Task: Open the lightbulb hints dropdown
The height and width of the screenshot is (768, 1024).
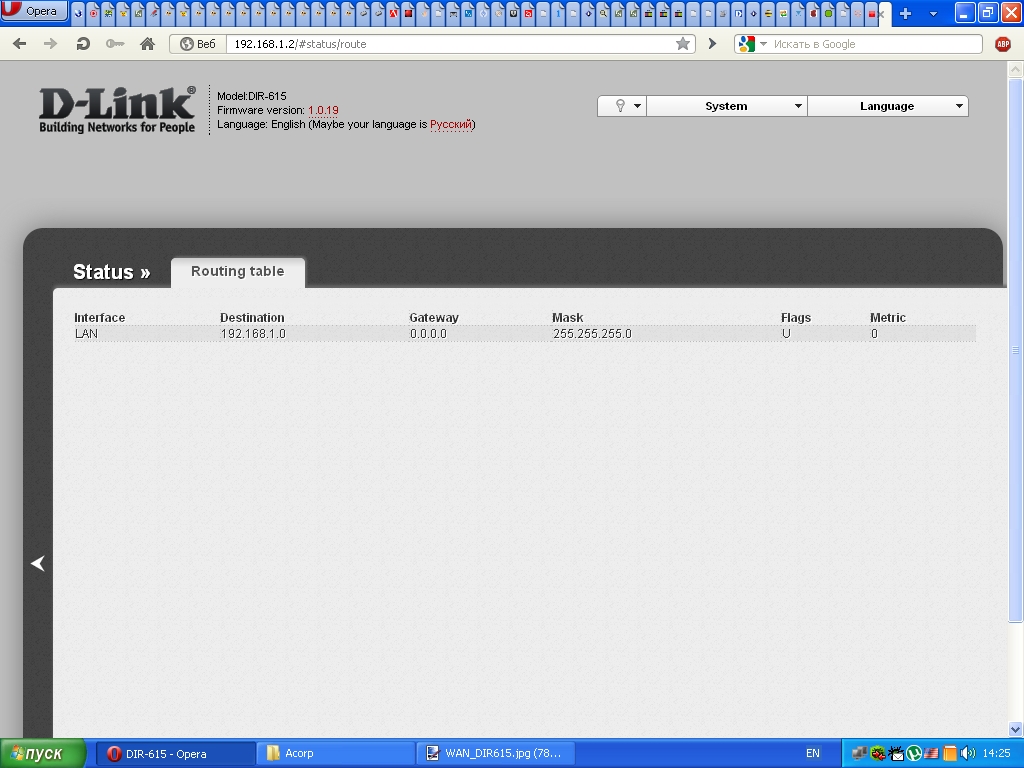Action: point(622,106)
